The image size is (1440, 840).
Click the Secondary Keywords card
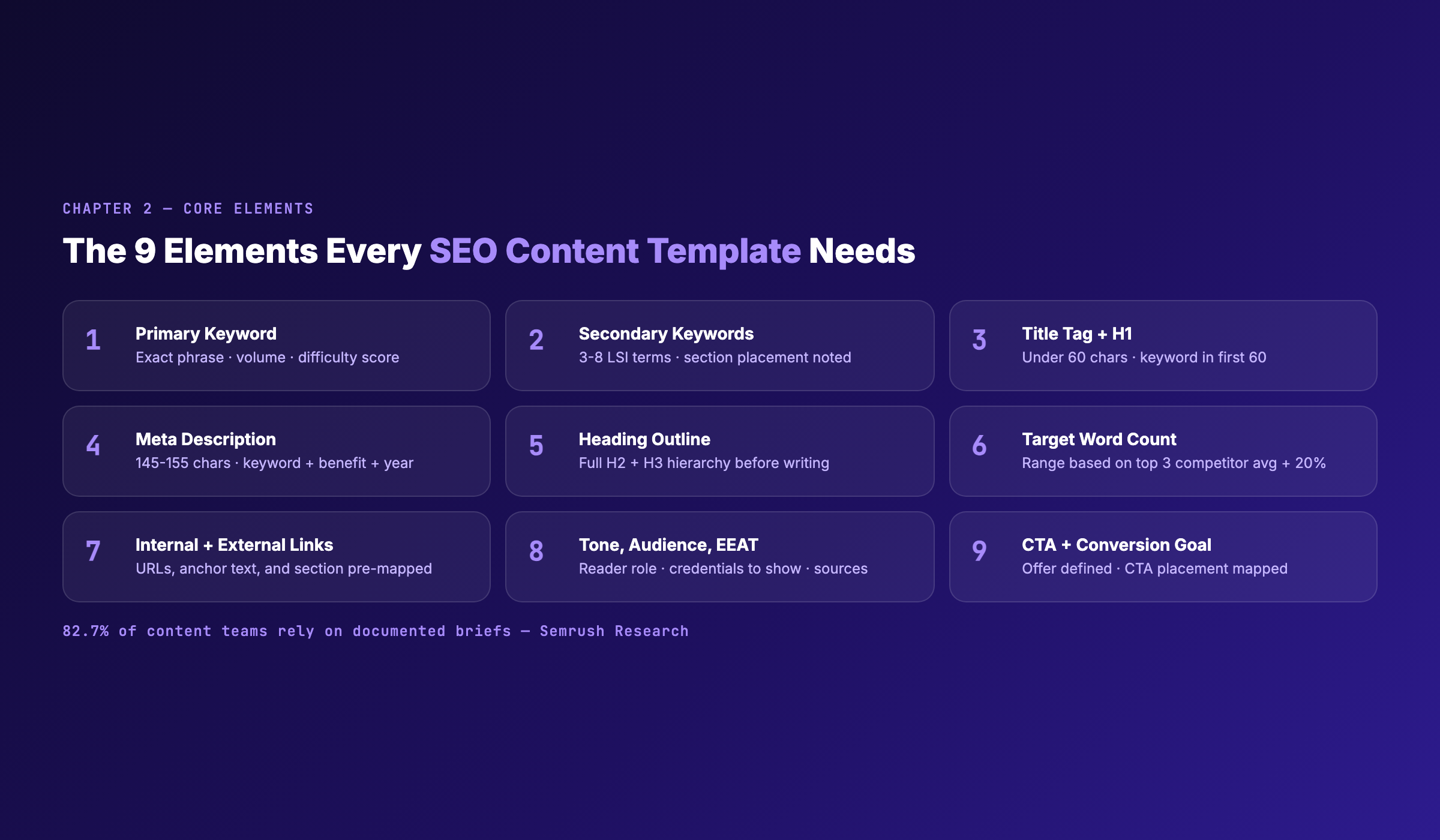(x=719, y=345)
